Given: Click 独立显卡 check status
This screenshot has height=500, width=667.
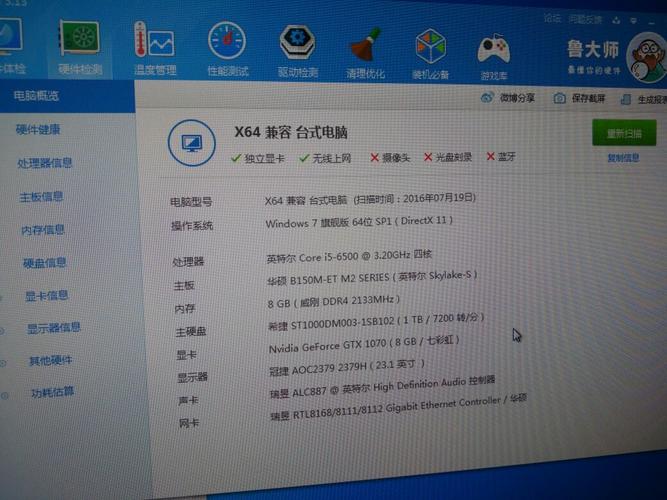Looking at the screenshot, I should point(258,159).
